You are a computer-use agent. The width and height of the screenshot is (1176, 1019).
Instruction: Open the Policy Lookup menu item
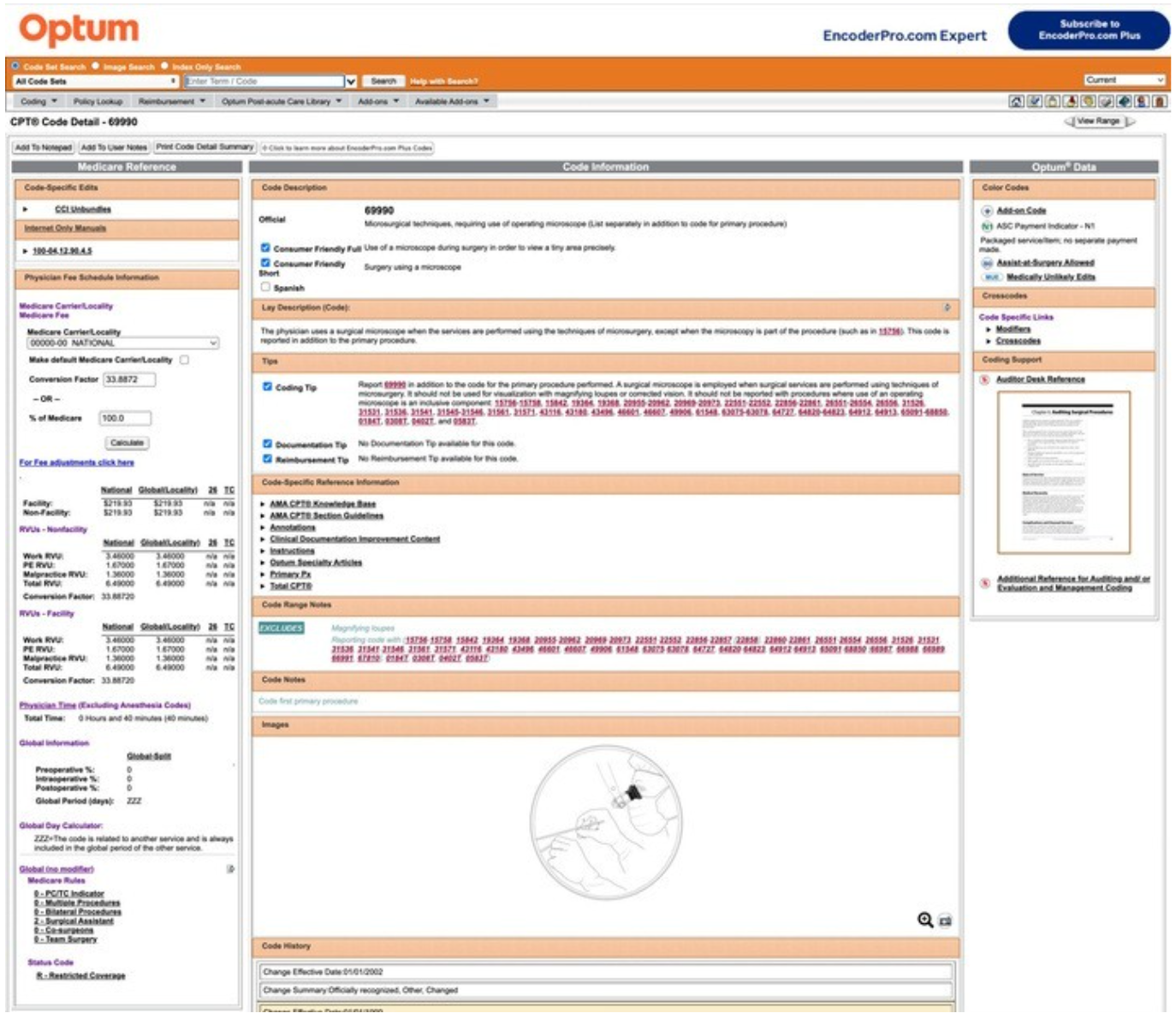coord(98,101)
